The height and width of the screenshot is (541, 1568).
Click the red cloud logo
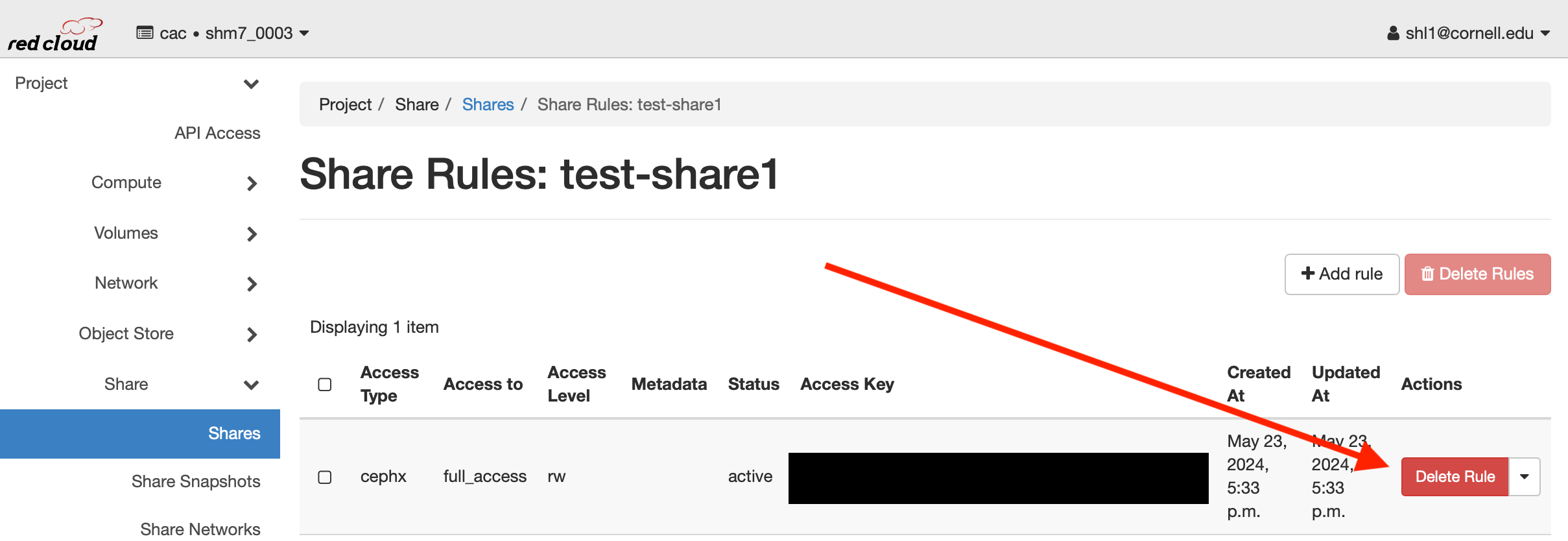tap(54, 35)
